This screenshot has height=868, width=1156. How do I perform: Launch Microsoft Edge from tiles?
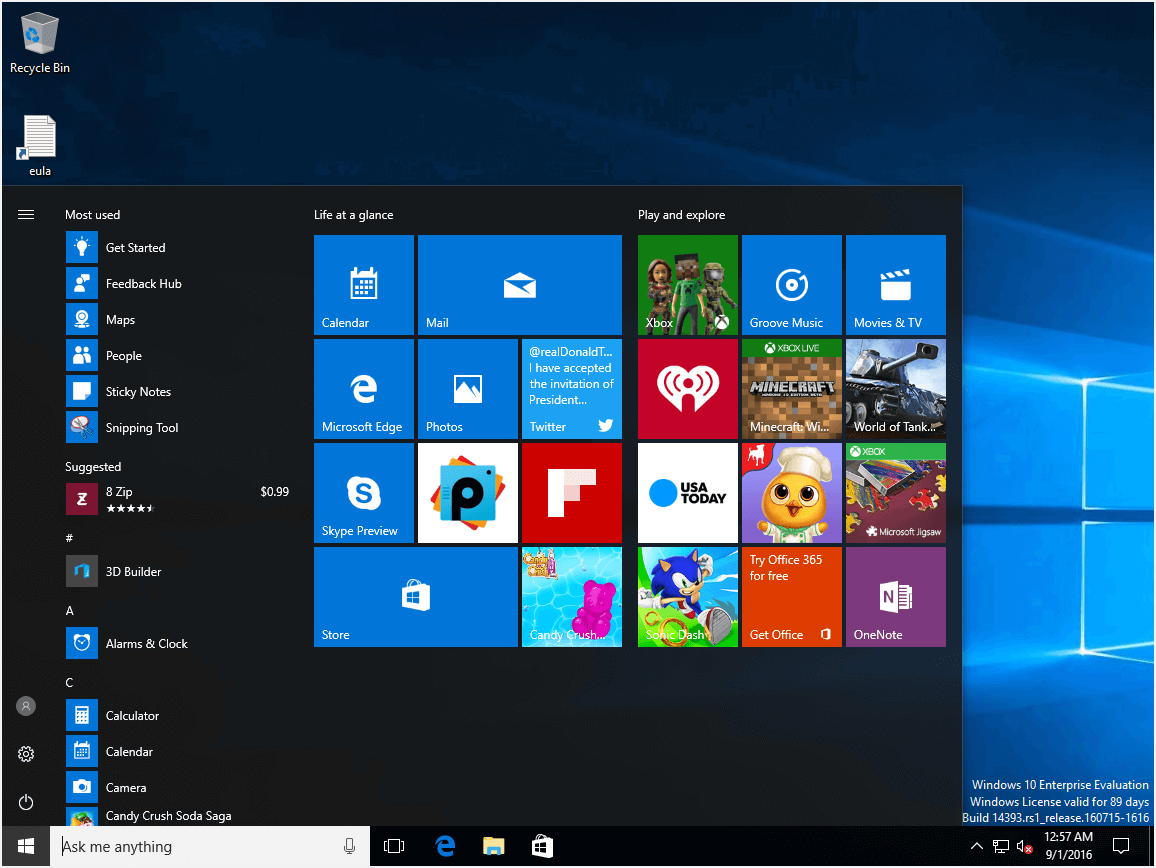click(x=363, y=389)
